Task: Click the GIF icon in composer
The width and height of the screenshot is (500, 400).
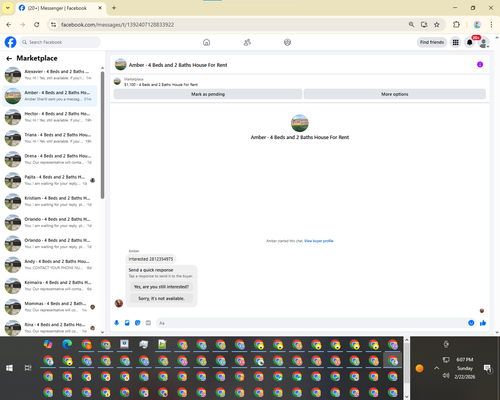Action: coord(148,323)
